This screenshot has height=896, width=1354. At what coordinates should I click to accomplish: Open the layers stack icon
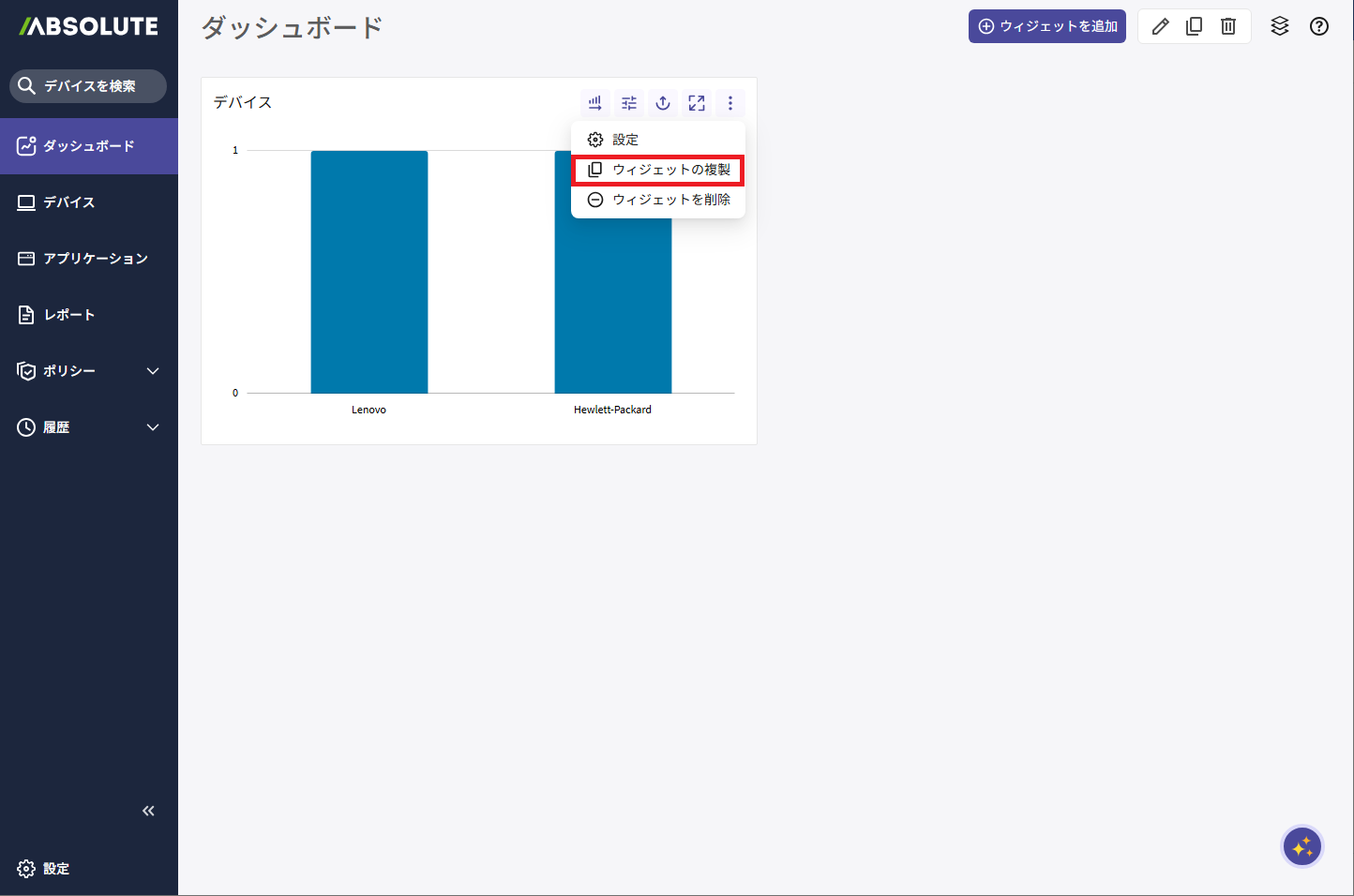pyautogui.click(x=1280, y=26)
